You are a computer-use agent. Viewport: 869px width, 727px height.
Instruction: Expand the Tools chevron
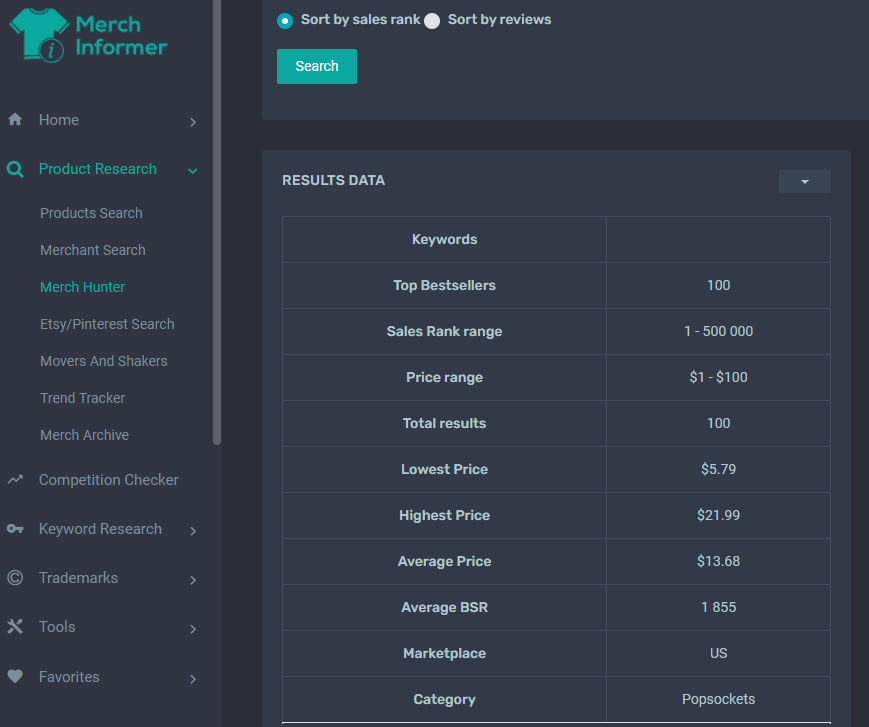click(193, 629)
